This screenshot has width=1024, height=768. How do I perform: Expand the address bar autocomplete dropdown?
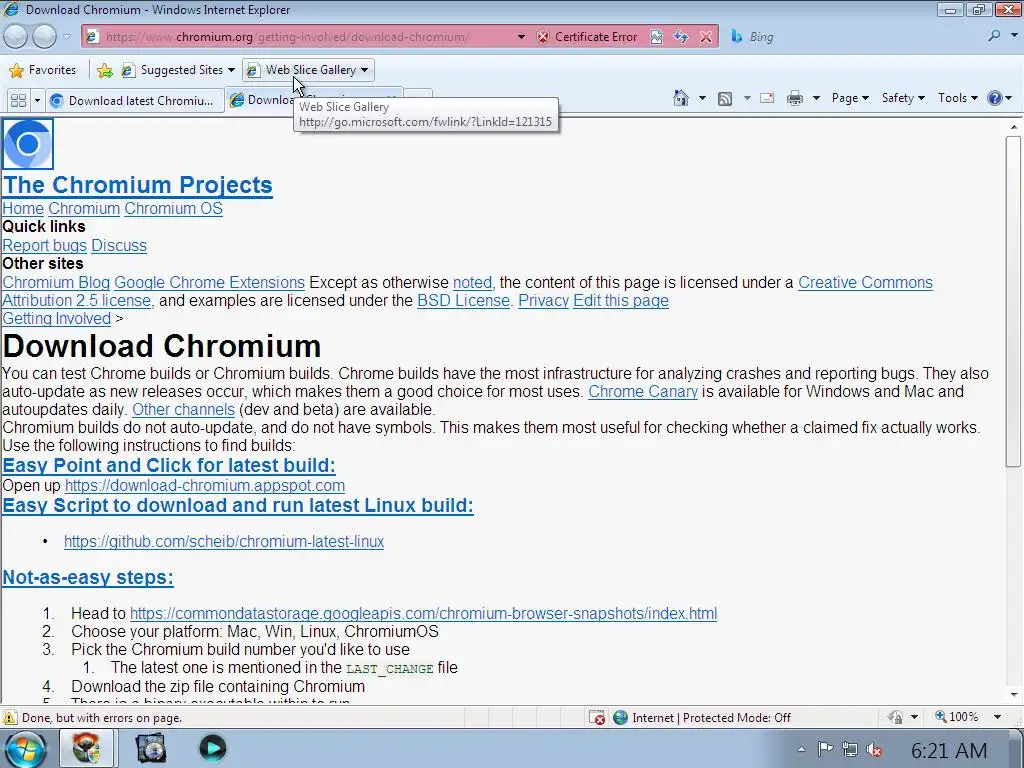(521, 37)
